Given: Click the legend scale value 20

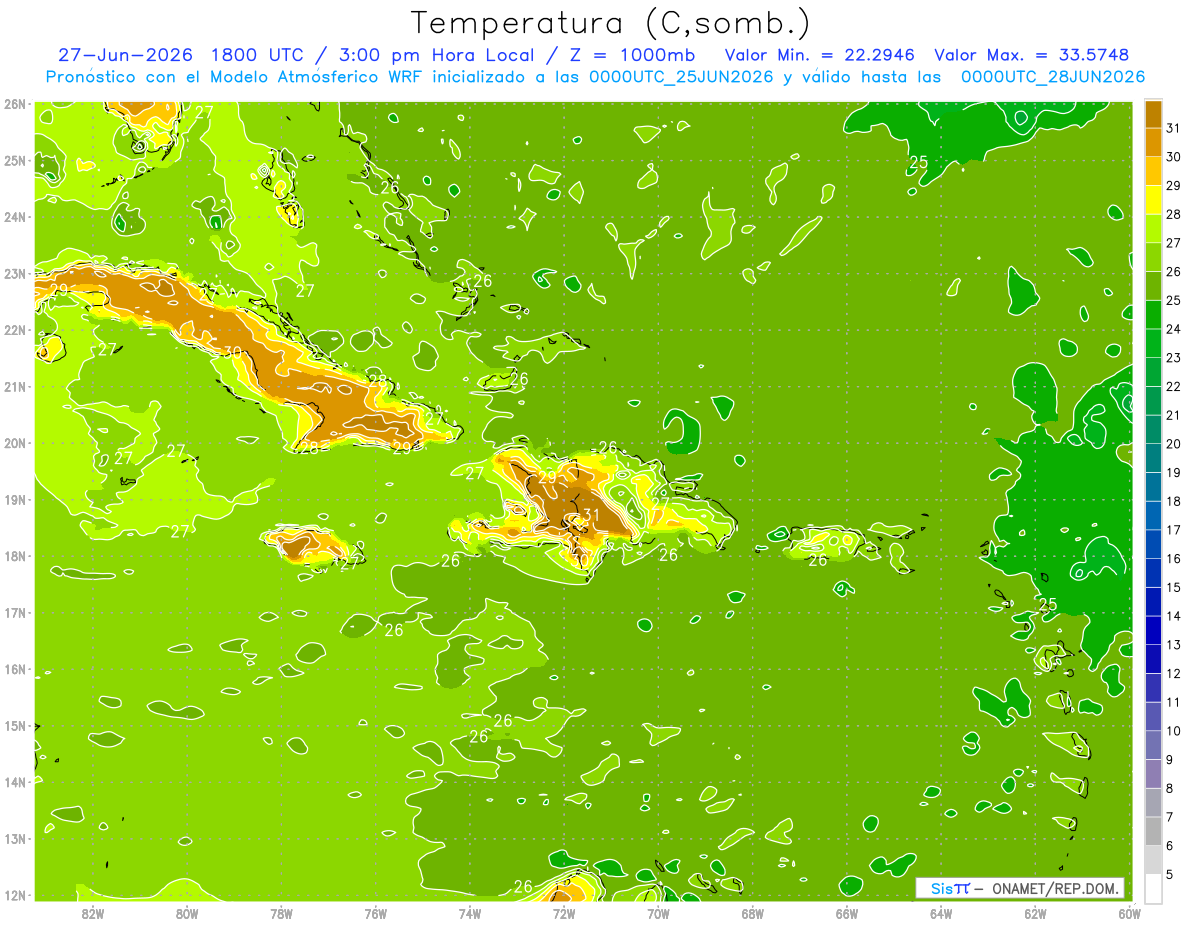Looking at the screenshot, I should [x=1174, y=444].
